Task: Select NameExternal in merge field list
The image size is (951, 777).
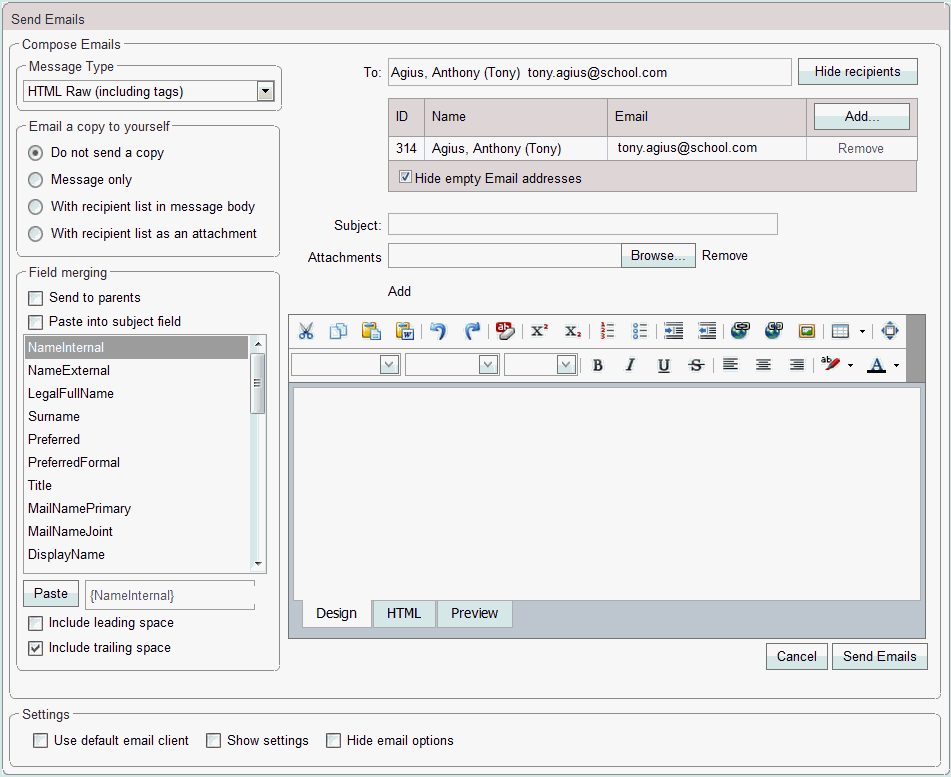Action: [136, 371]
